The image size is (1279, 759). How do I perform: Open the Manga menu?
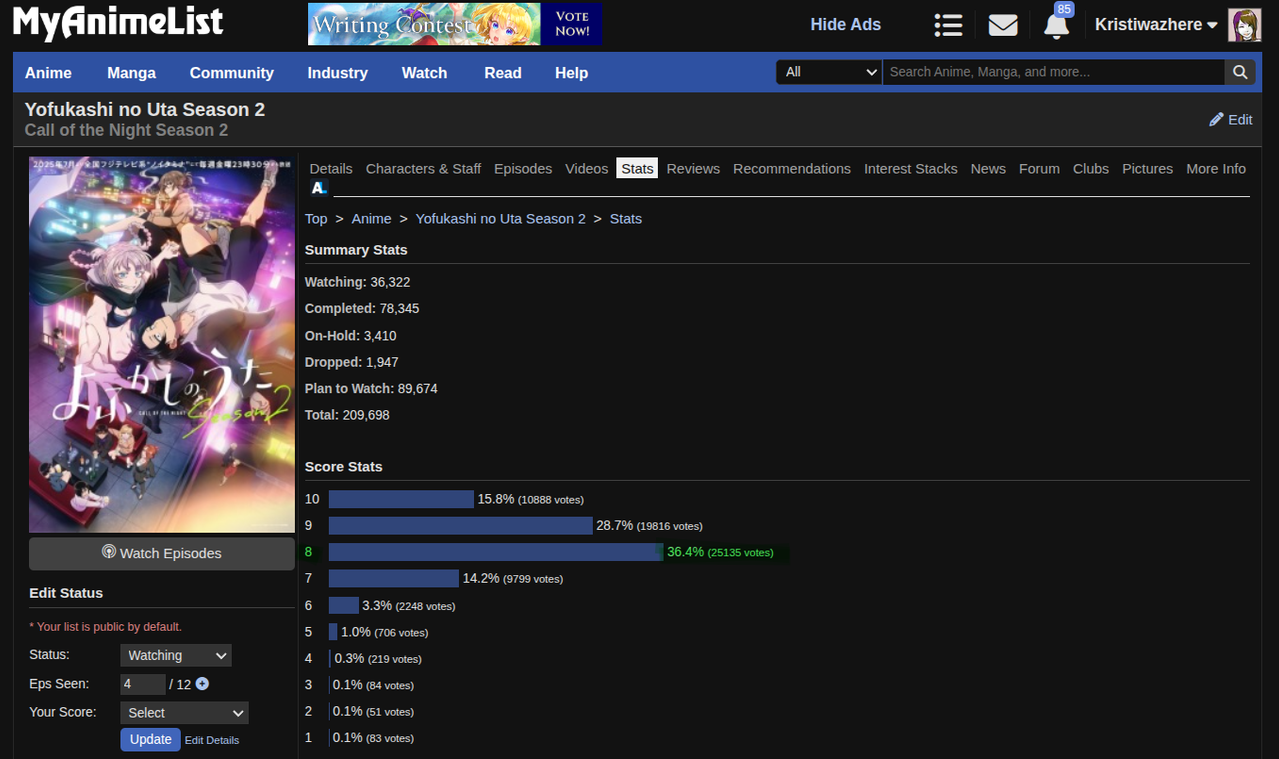(x=131, y=73)
